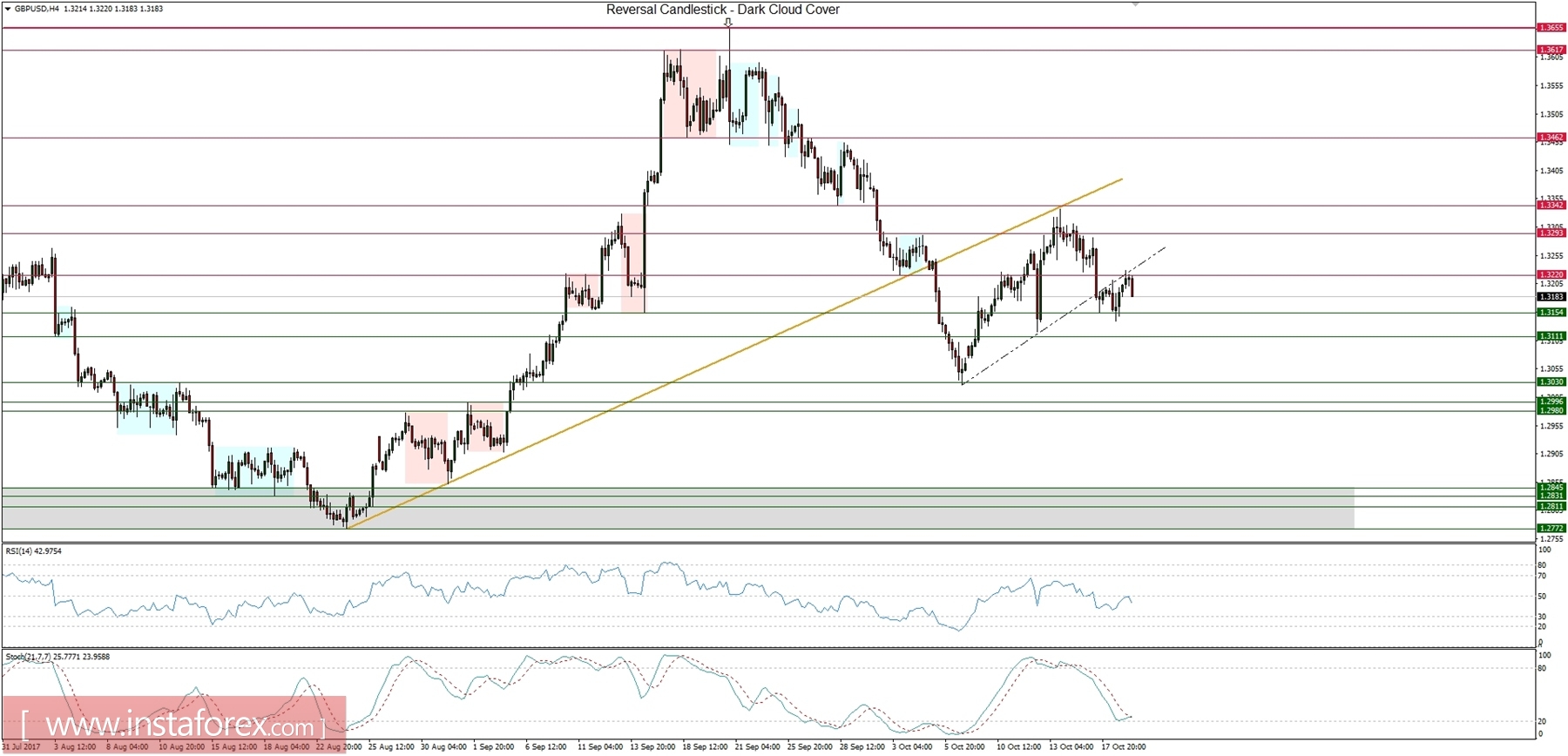This screenshot has width=1568, height=756.
Task: Click the chart shift triangle on the top edge
Action: click(x=1135, y=4)
